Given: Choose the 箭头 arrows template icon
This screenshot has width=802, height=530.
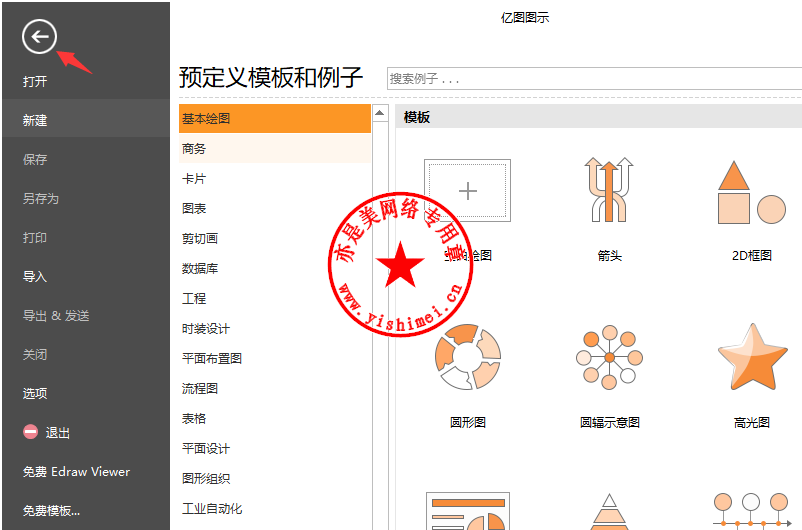Looking at the screenshot, I should (x=609, y=189).
